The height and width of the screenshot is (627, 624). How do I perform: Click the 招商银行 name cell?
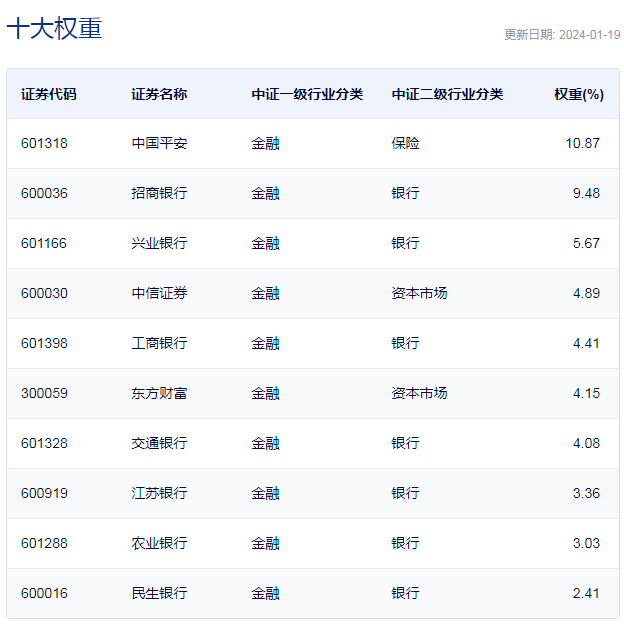coord(159,193)
